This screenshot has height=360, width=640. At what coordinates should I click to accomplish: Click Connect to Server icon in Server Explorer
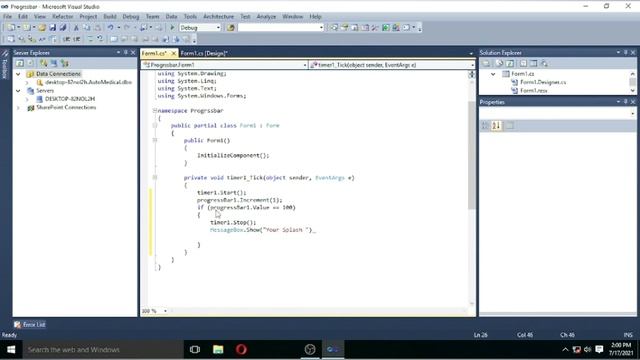(54, 63)
